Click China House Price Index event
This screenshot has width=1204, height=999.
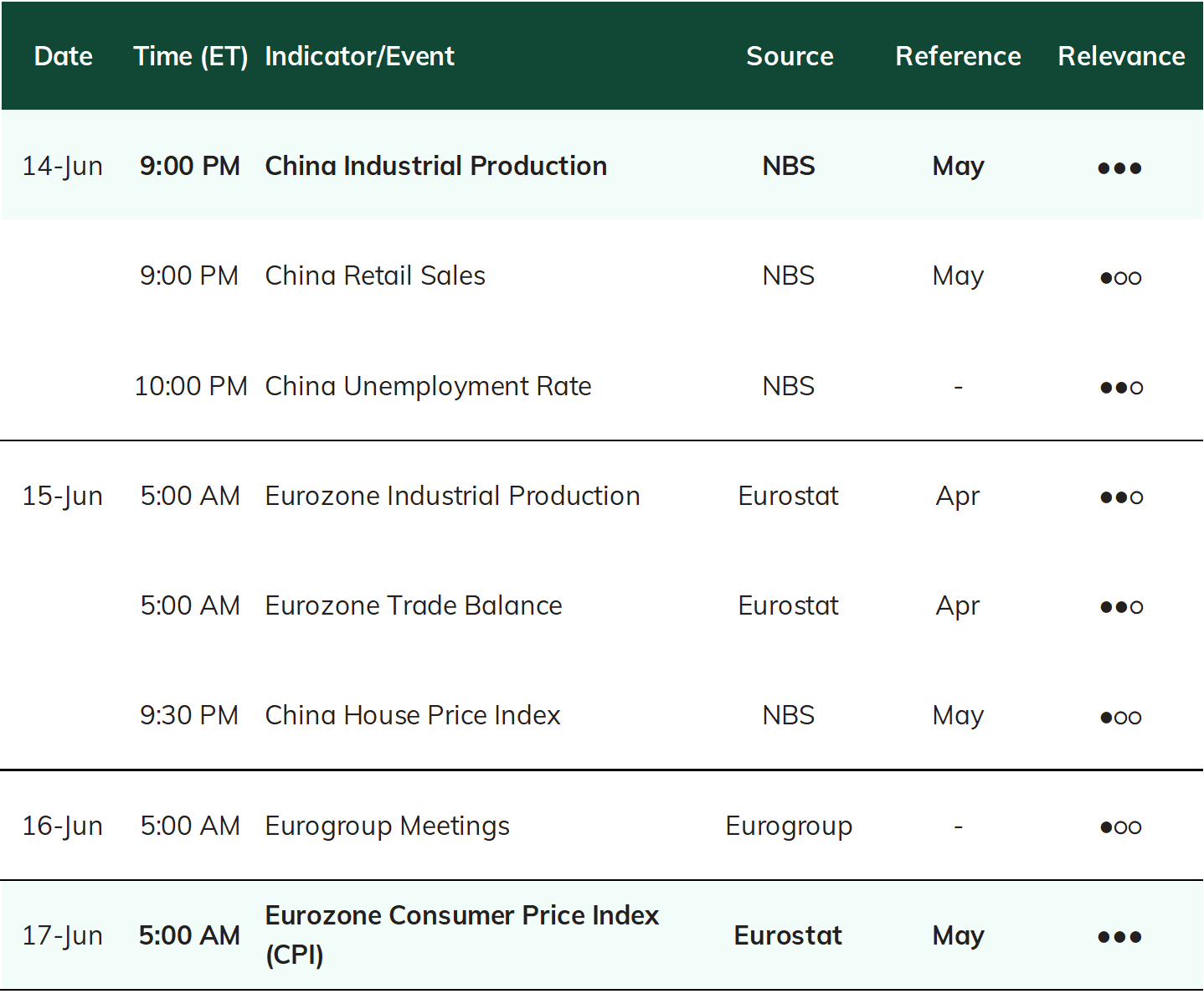coord(413,715)
